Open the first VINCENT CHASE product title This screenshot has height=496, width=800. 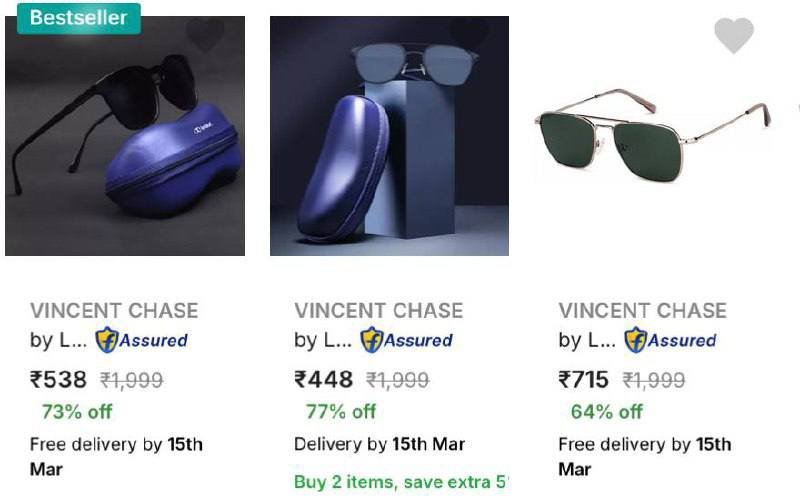pyautogui.click(x=114, y=310)
